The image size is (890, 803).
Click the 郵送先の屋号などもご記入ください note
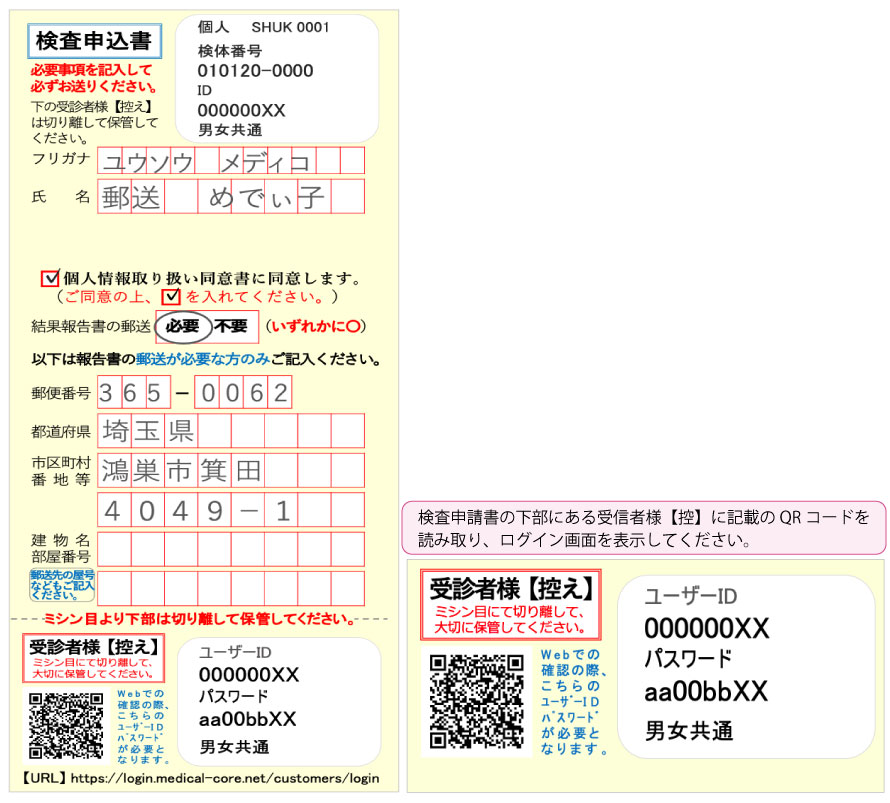pyautogui.click(x=62, y=585)
